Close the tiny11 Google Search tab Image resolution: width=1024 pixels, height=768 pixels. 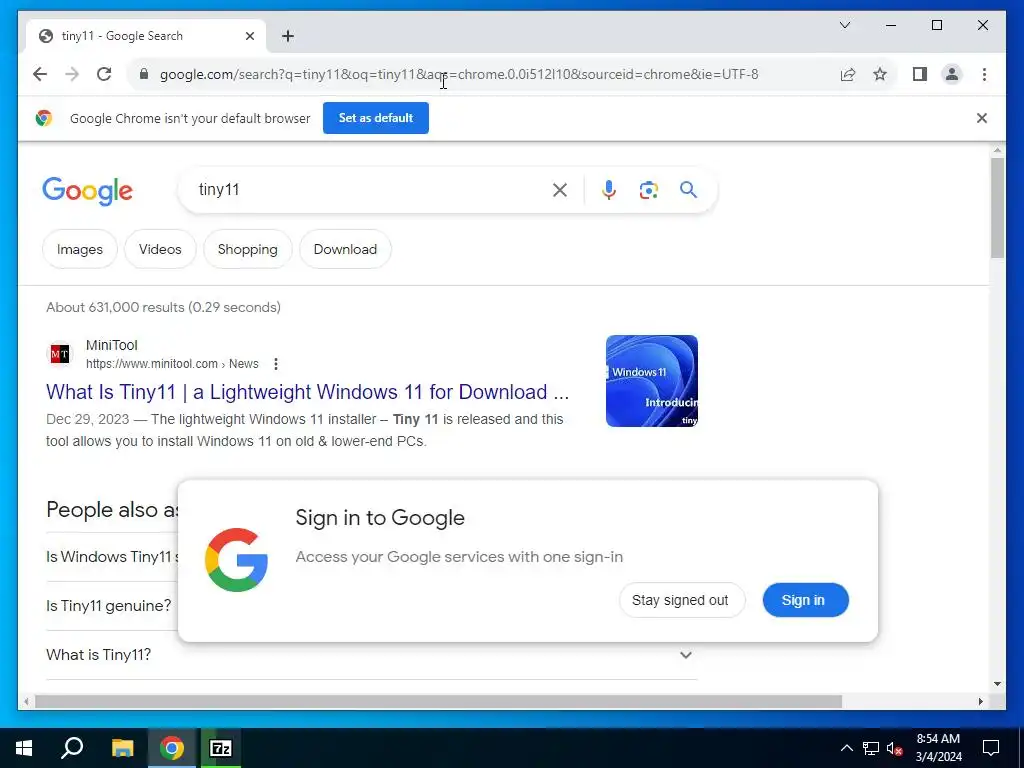pyautogui.click(x=249, y=36)
